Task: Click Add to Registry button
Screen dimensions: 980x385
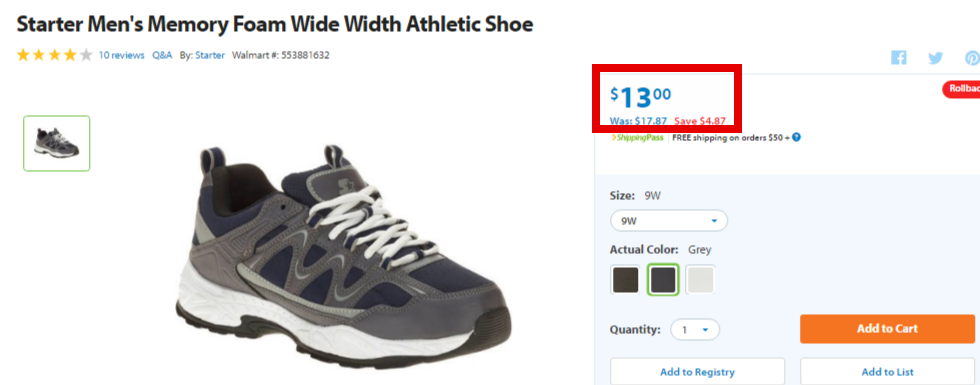Action: point(697,371)
